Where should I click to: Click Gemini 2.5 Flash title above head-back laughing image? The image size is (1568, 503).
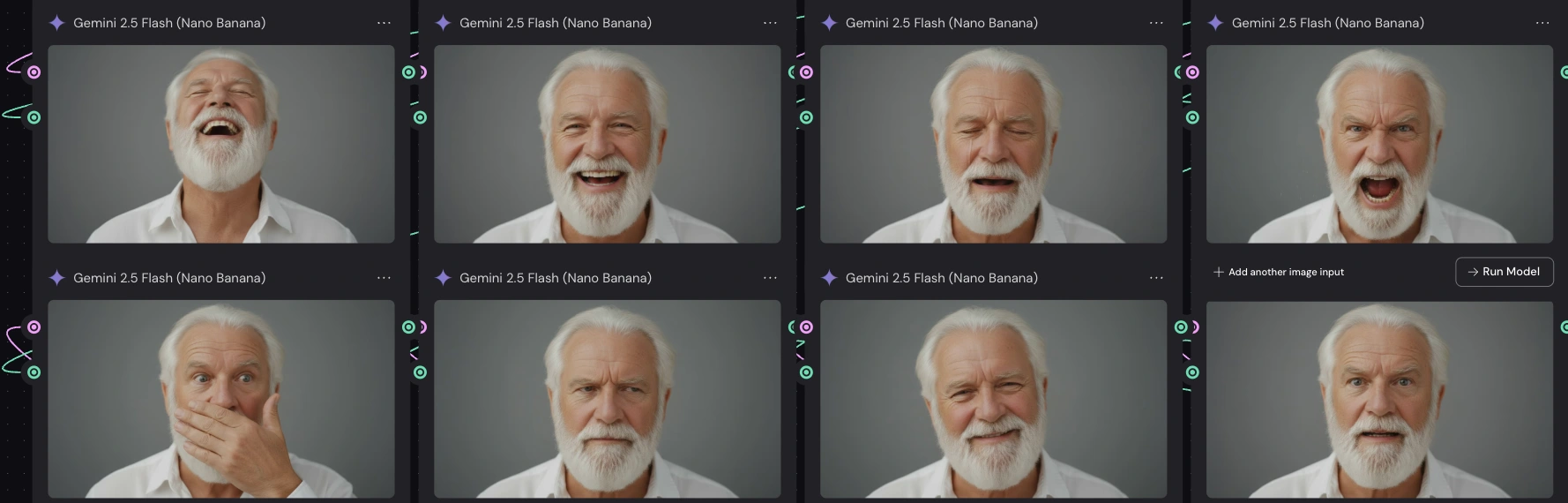coord(169,23)
